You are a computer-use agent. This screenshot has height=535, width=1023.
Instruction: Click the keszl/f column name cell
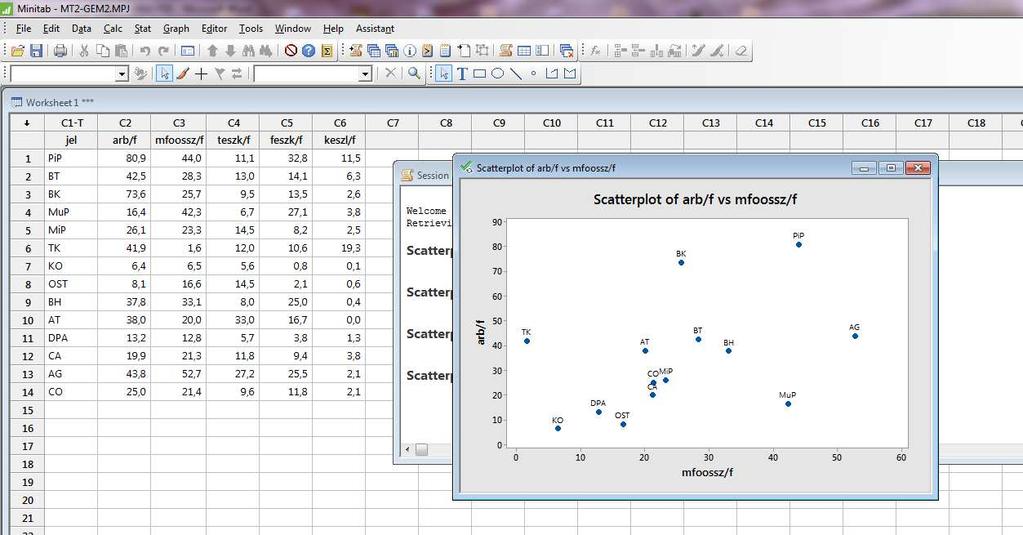point(339,140)
